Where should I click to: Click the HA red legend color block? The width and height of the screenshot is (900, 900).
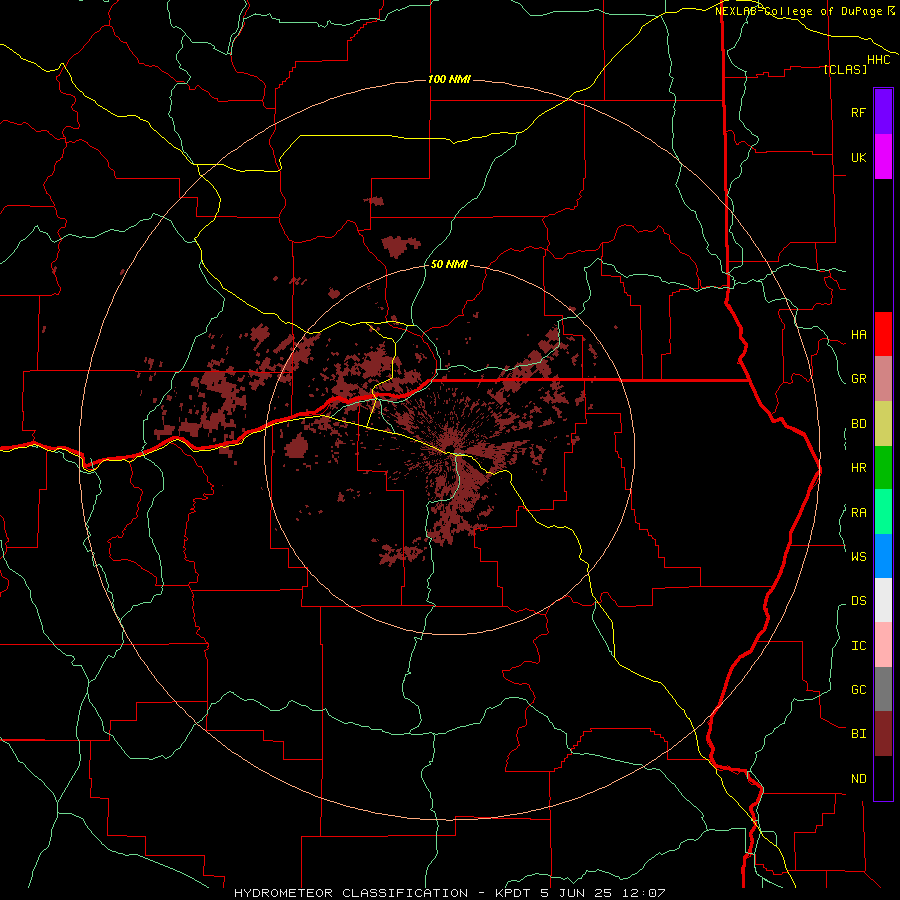pos(883,334)
